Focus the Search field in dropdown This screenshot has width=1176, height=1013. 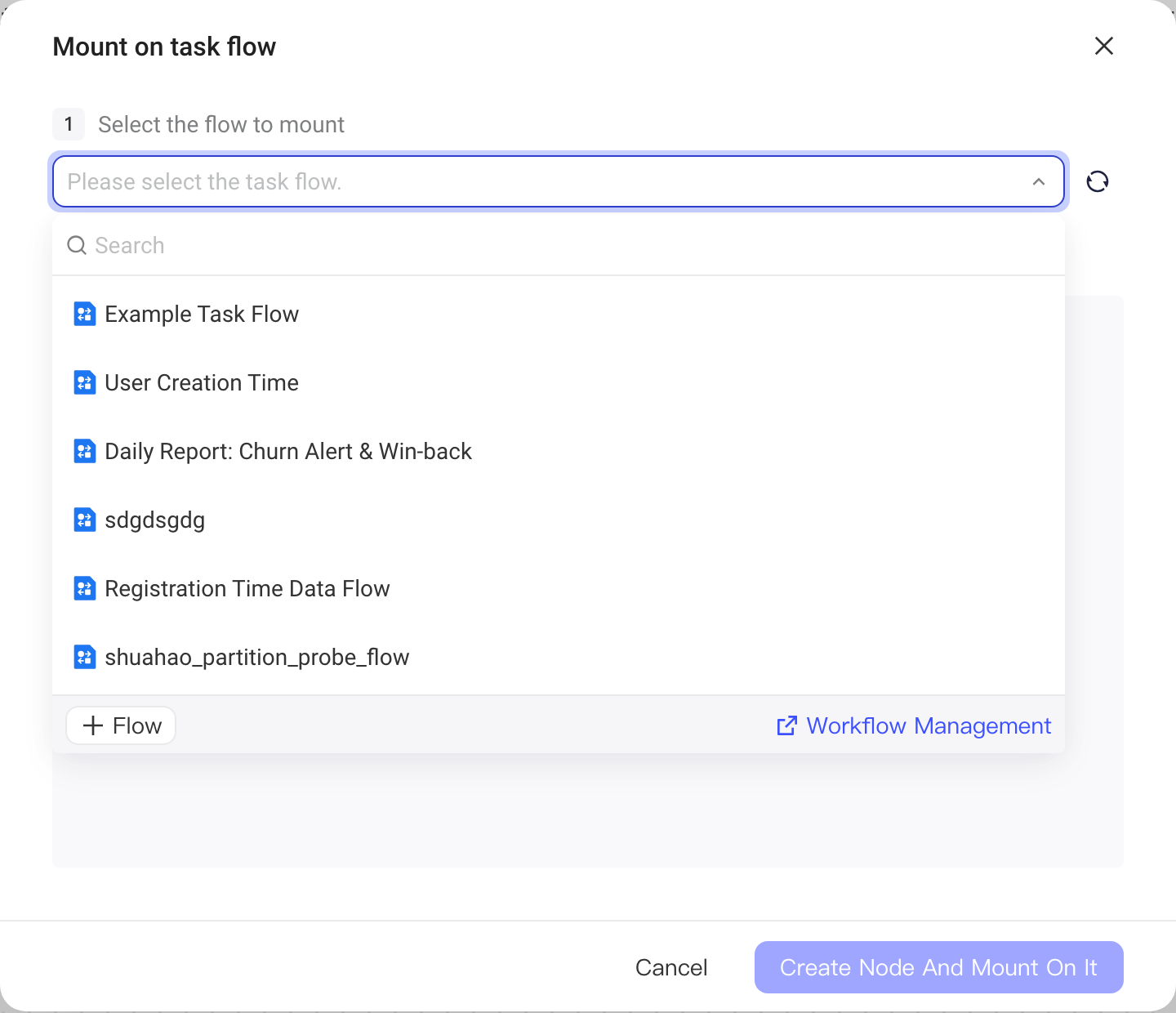pyautogui.click(x=559, y=245)
